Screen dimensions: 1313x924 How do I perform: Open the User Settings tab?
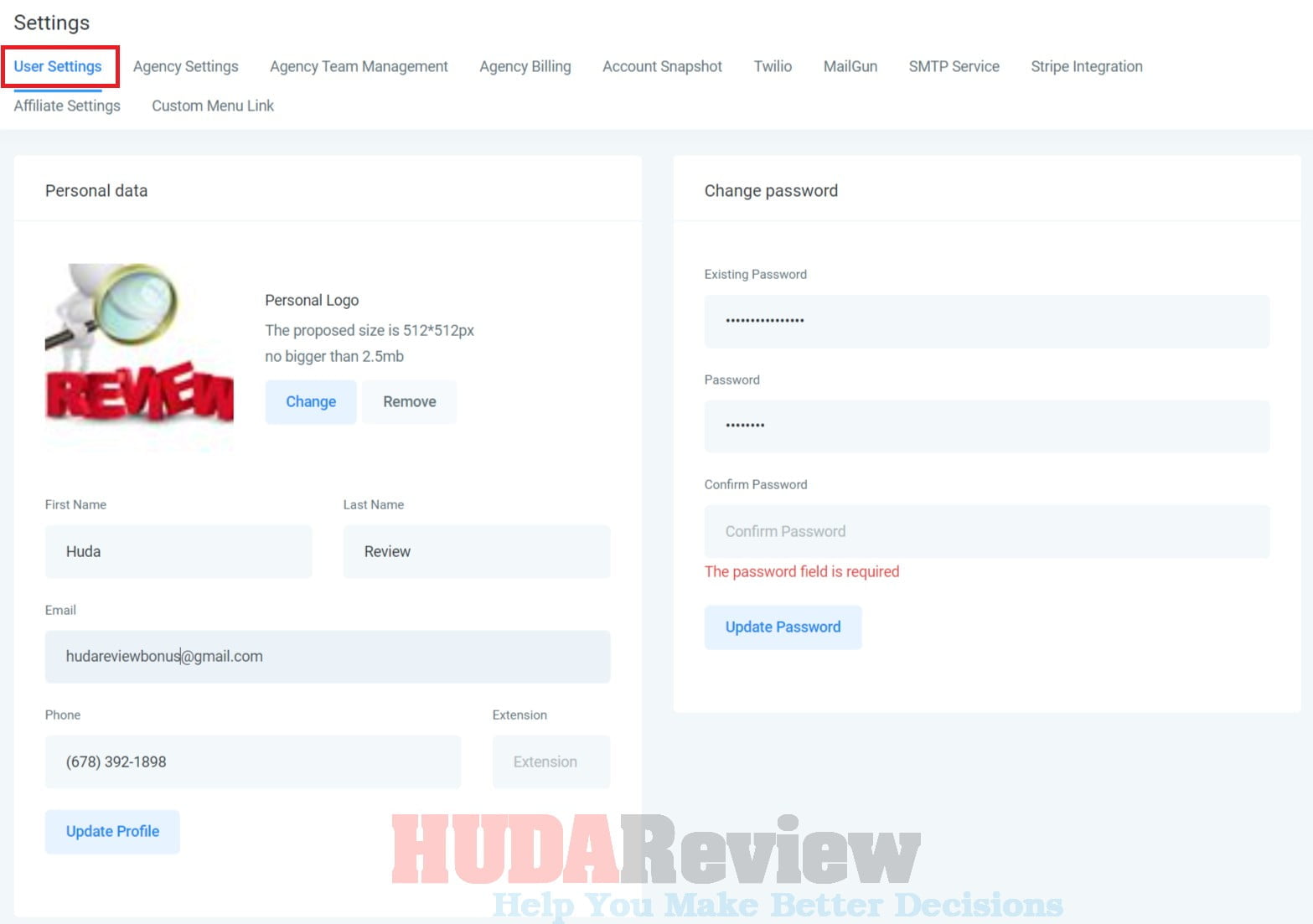58,66
